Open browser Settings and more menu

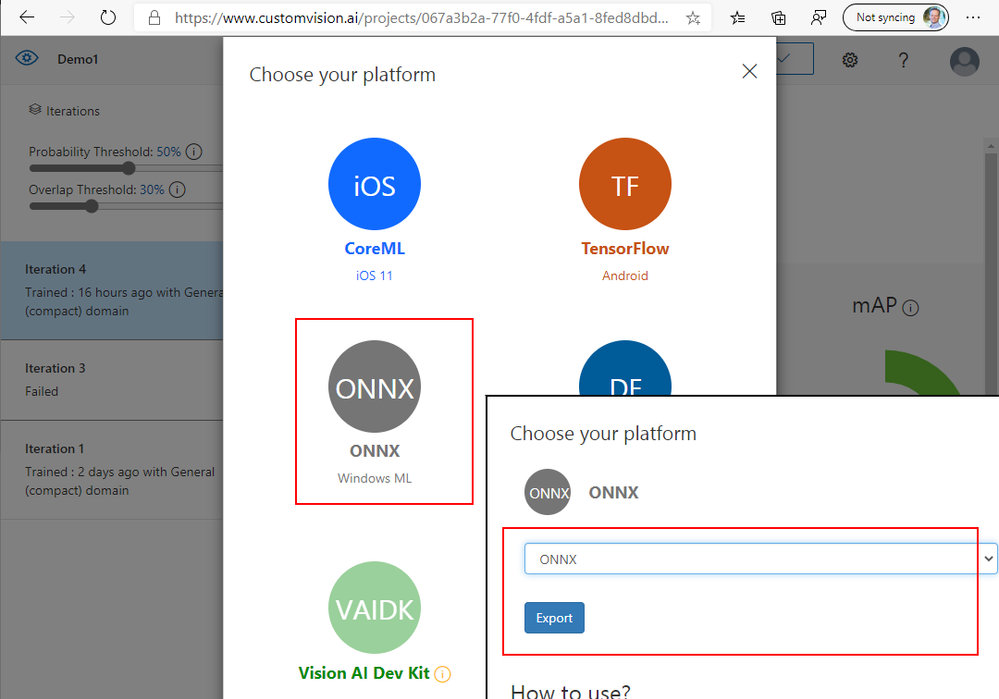point(973,17)
